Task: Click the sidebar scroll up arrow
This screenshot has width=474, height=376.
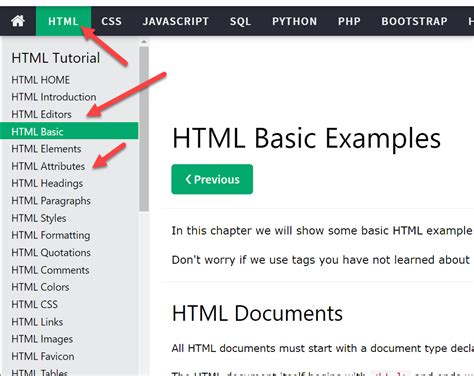Action: tap(144, 42)
